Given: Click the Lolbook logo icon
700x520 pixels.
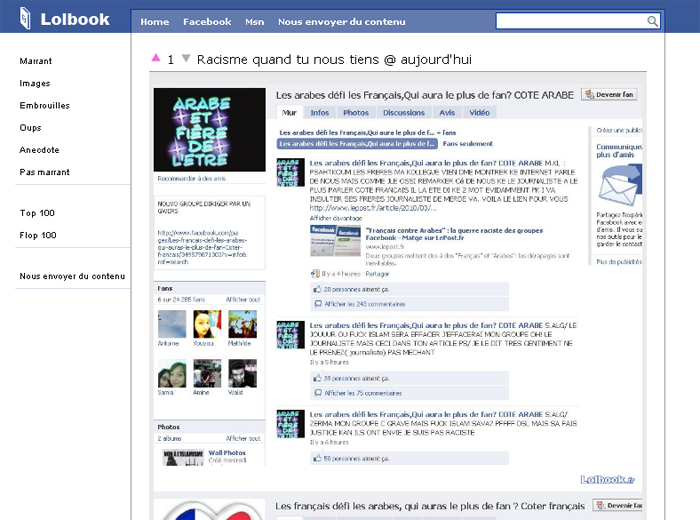Looking at the screenshot, I should (x=24, y=18).
